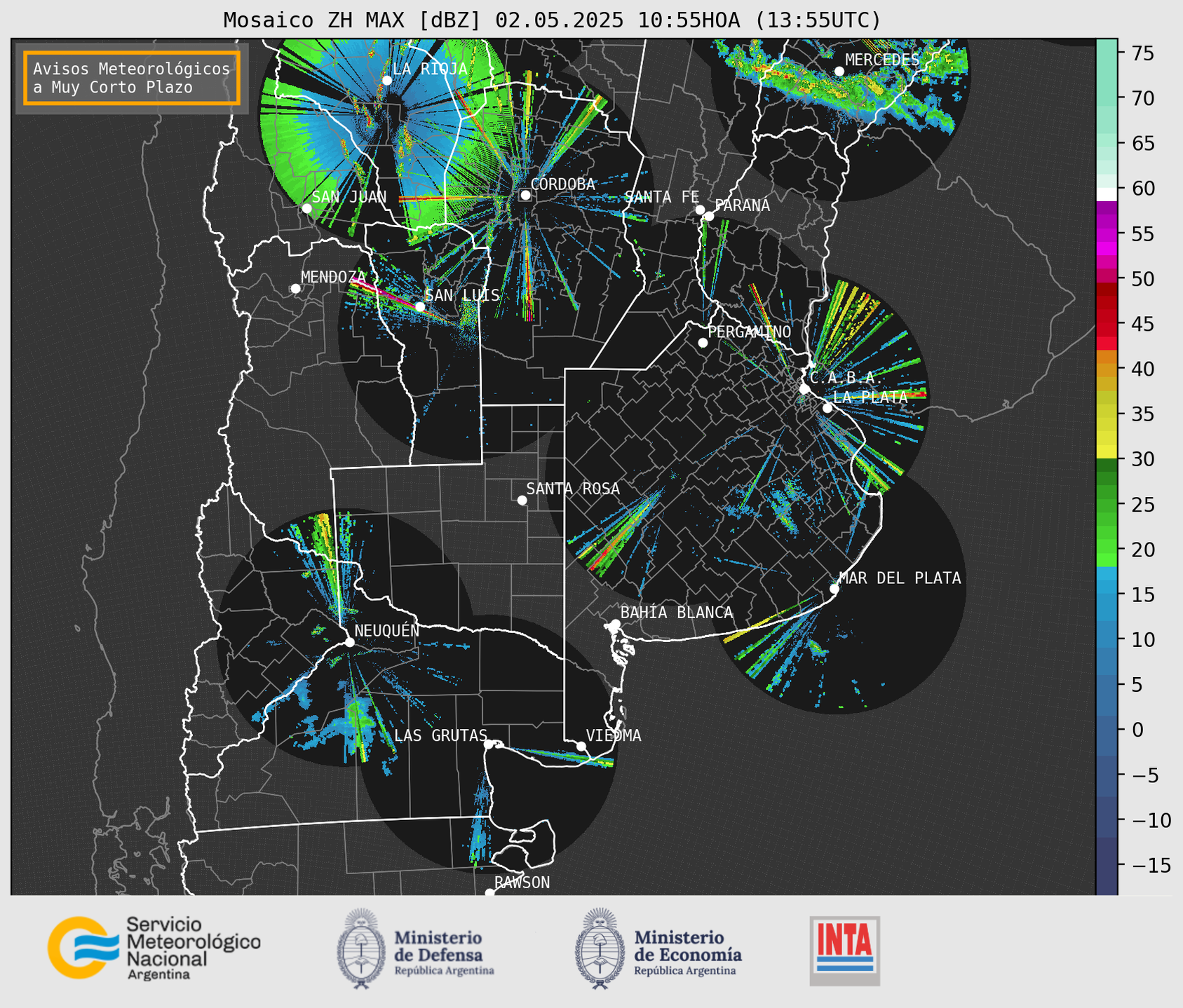
Task: Click the Viedma city marker dot
Action: [x=581, y=746]
